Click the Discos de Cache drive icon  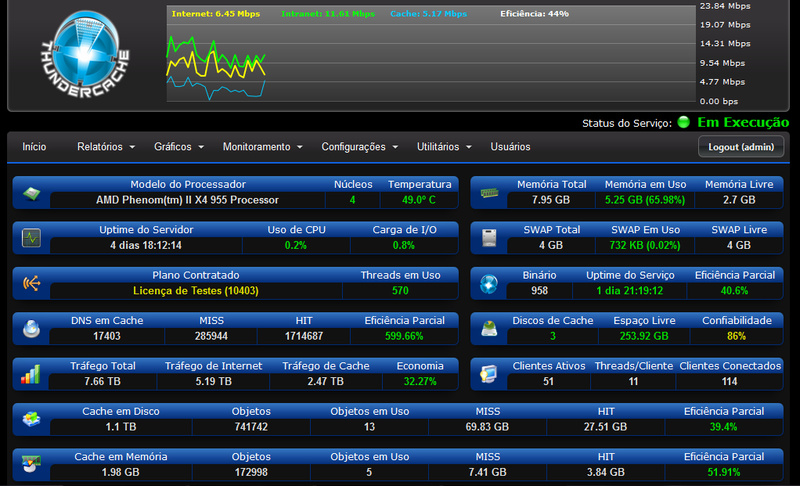coord(489,328)
